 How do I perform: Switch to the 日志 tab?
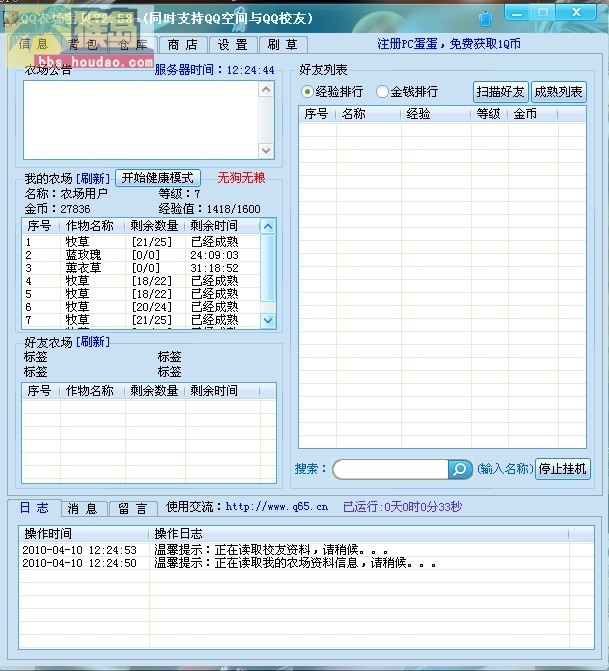[34, 508]
